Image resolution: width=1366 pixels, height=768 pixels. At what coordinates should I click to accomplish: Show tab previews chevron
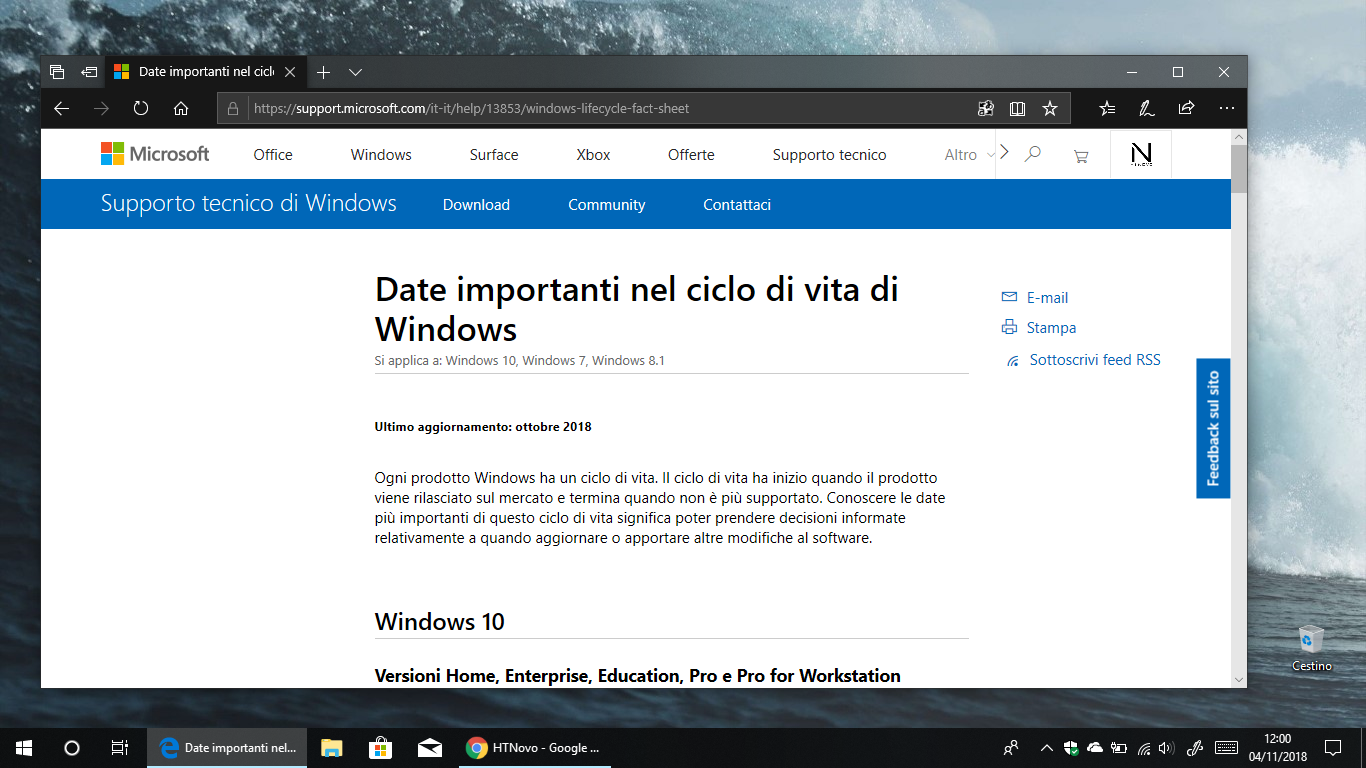pyautogui.click(x=355, y=72)
